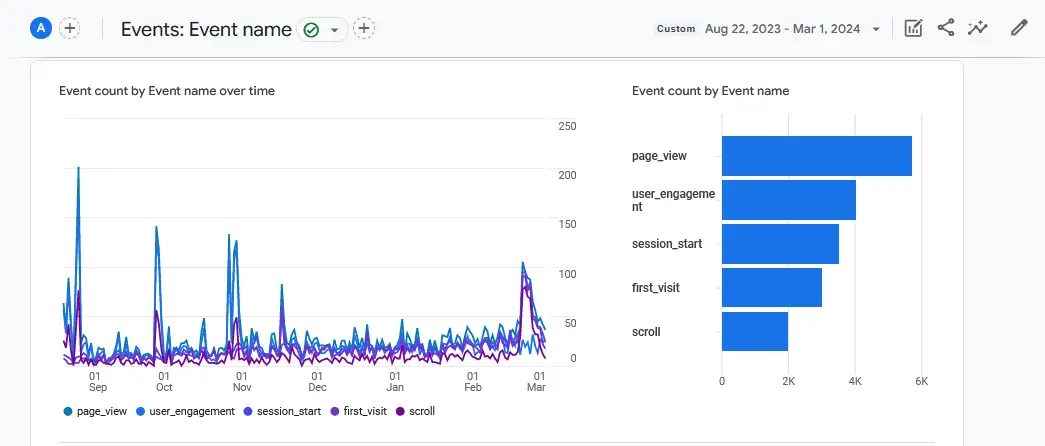This screenshot has width=1045, height=446.
Task: Click the green report status checkmark icon
Action: click(311, 30)
